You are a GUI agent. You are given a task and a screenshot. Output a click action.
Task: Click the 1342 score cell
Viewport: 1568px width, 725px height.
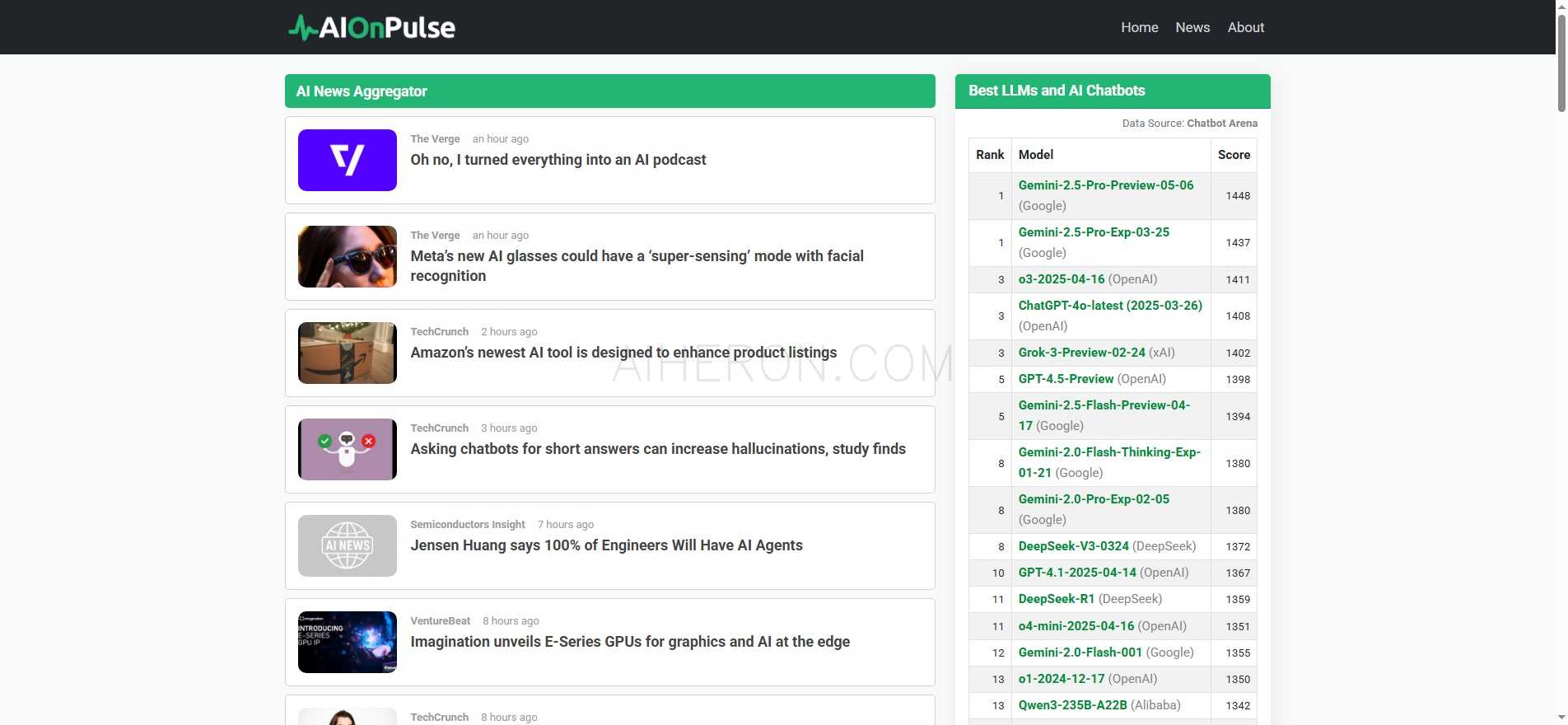tap(1234, 706)
